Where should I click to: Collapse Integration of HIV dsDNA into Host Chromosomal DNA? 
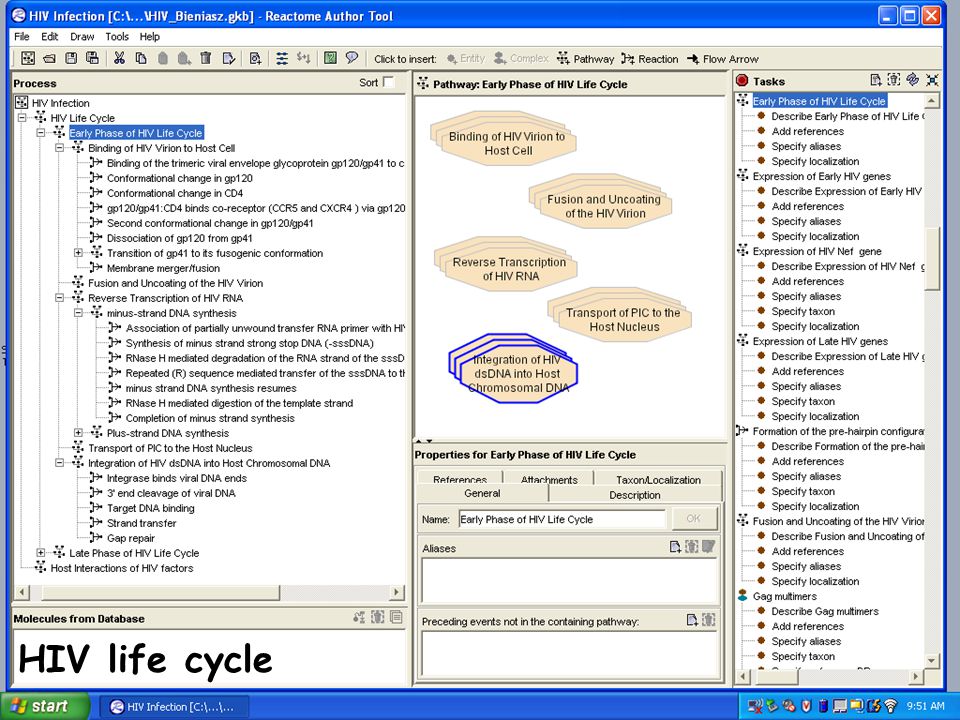pos(60,463)
